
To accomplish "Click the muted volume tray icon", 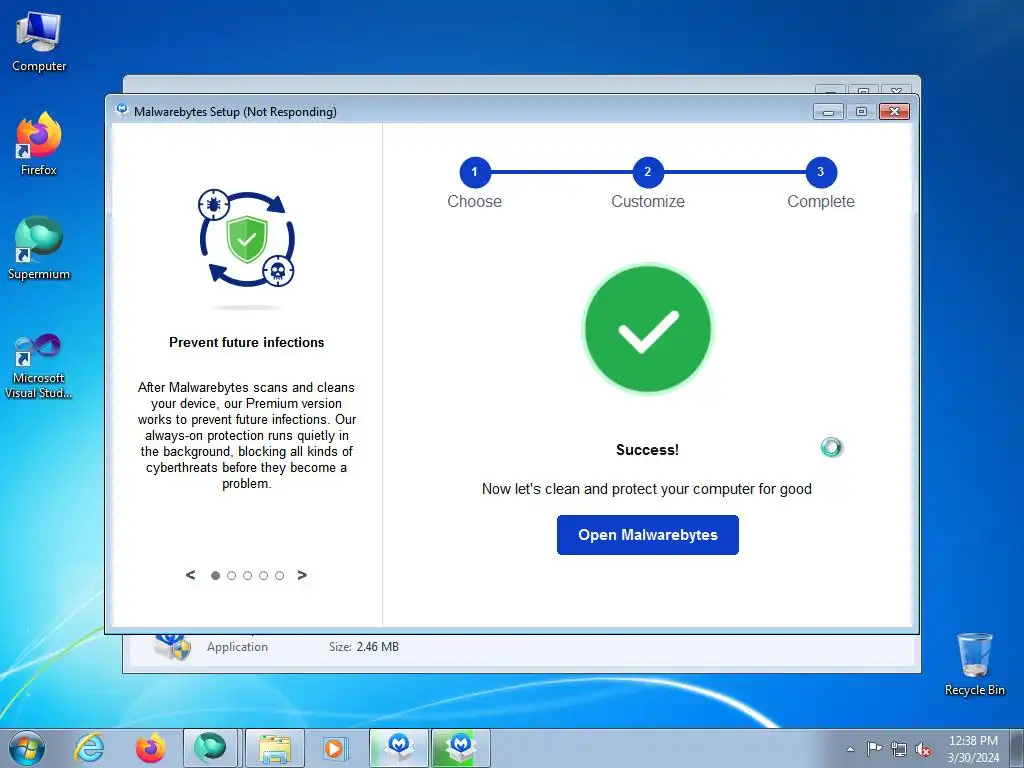I will coord(923,749).
